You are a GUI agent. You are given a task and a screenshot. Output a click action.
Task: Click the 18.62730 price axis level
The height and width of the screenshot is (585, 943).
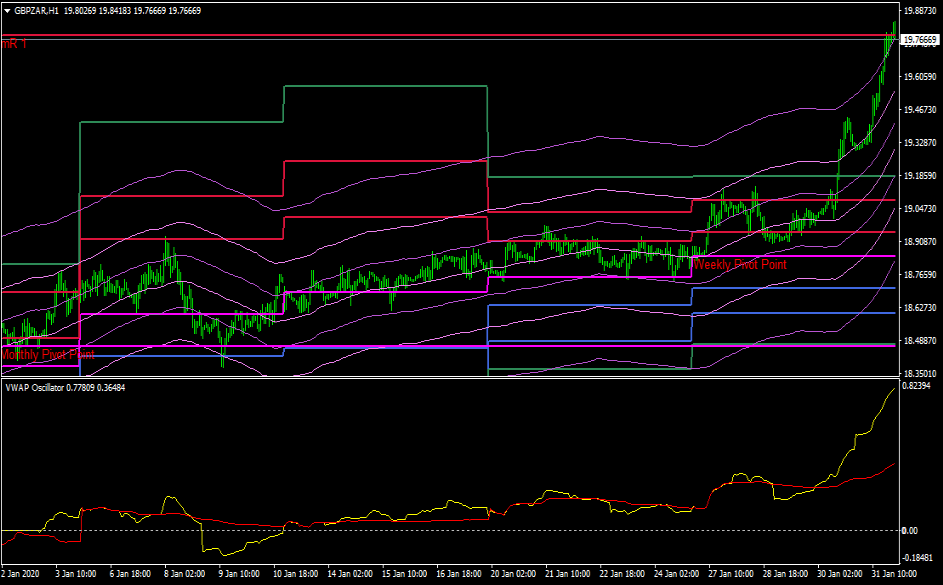tap(918, 308)
